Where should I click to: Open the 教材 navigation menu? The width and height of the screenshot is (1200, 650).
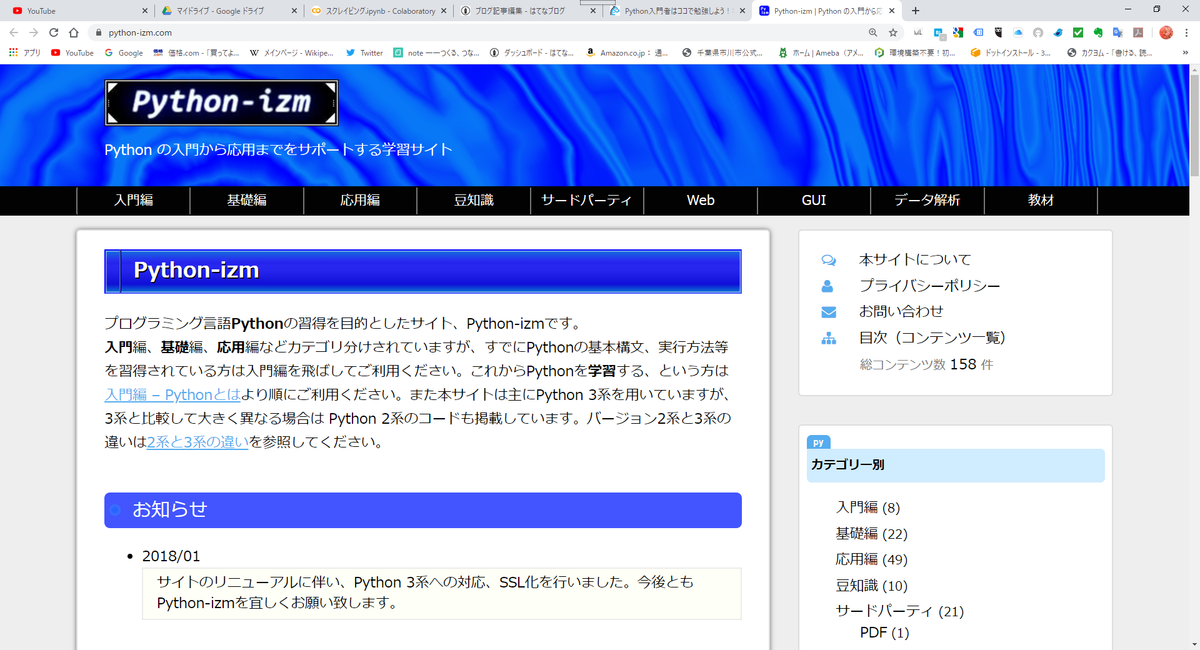coord(1041,200)
